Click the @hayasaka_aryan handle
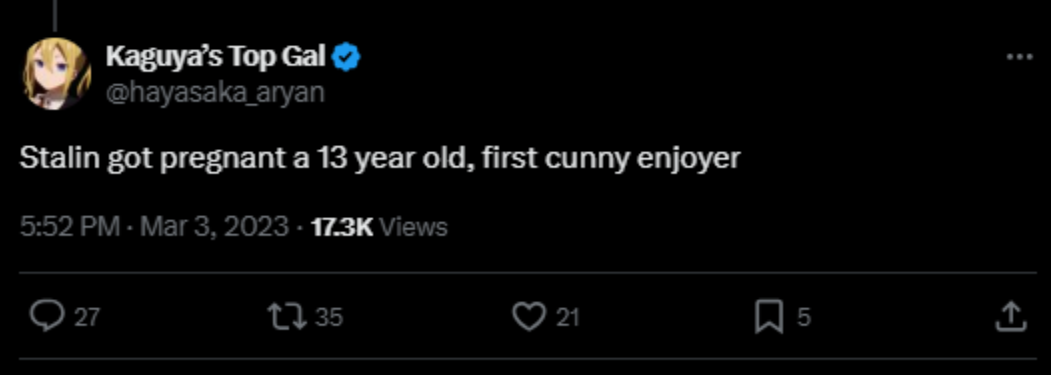Viewport: 1051px width, 375px height. coord(214,93)
